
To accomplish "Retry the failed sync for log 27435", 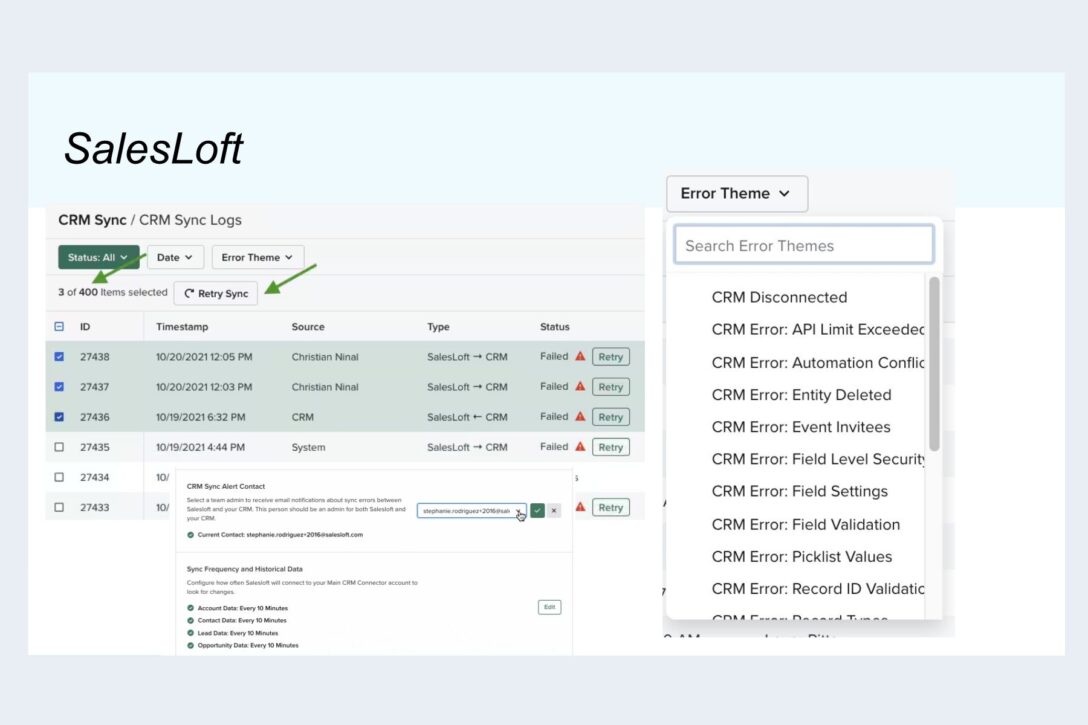I will [611, 447].
